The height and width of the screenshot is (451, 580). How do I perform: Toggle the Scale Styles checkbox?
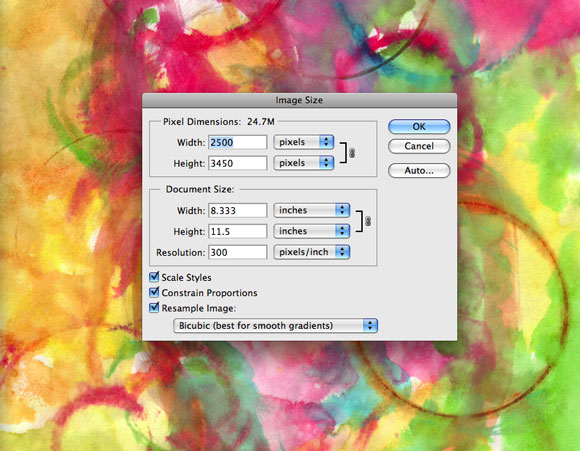(154, 277)
